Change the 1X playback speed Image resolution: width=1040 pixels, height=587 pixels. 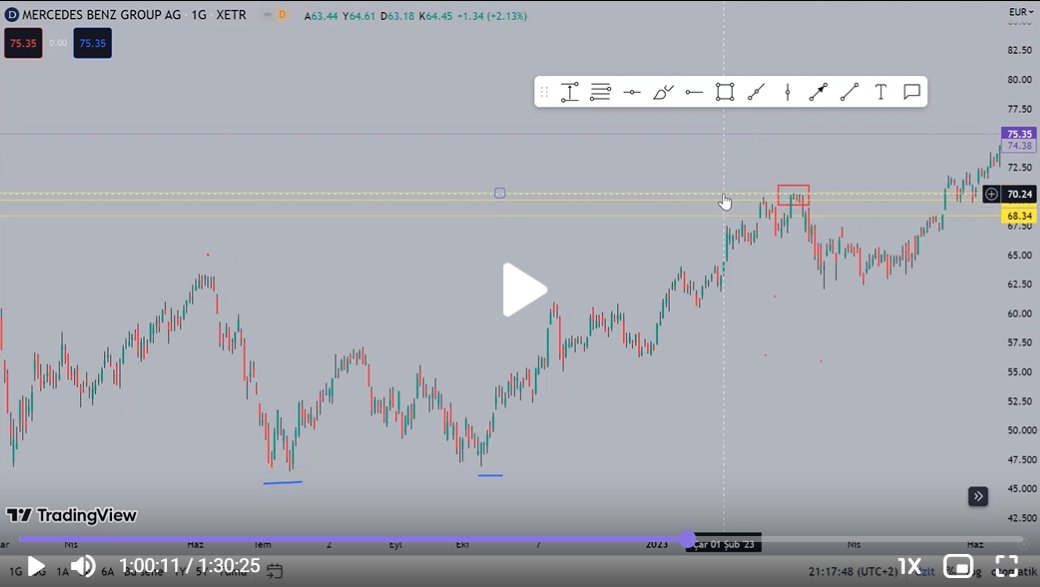909,566
